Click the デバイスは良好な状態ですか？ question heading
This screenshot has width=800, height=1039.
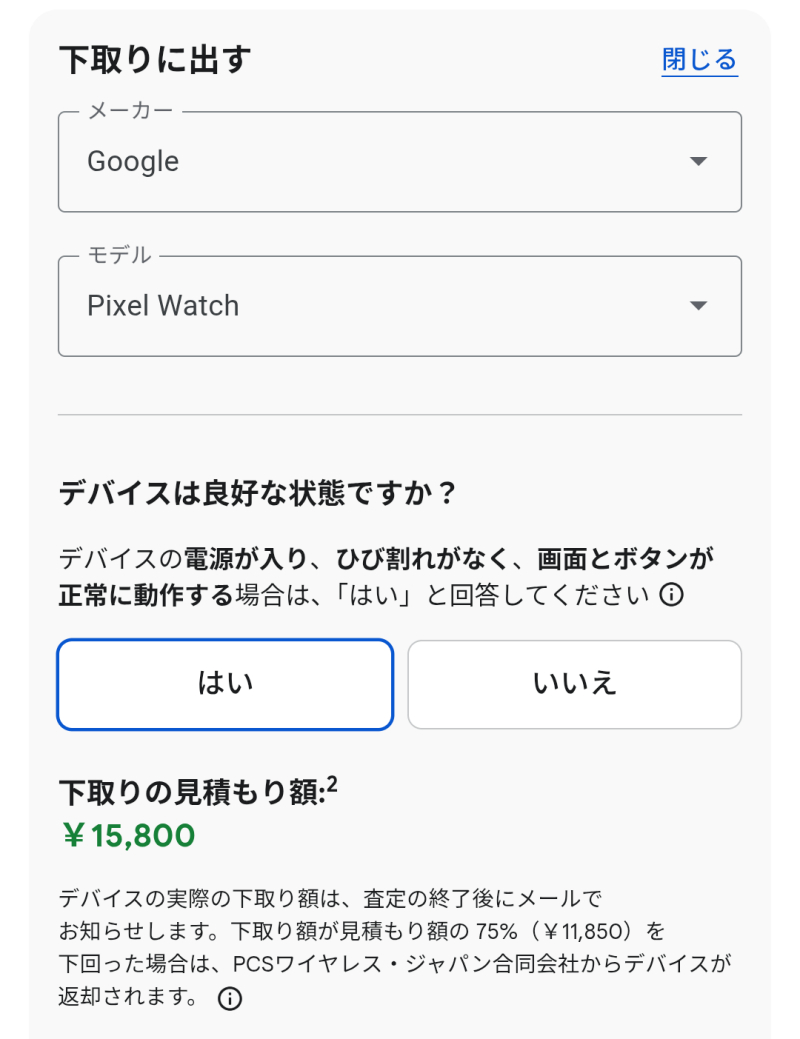click(x=258, y=494)
